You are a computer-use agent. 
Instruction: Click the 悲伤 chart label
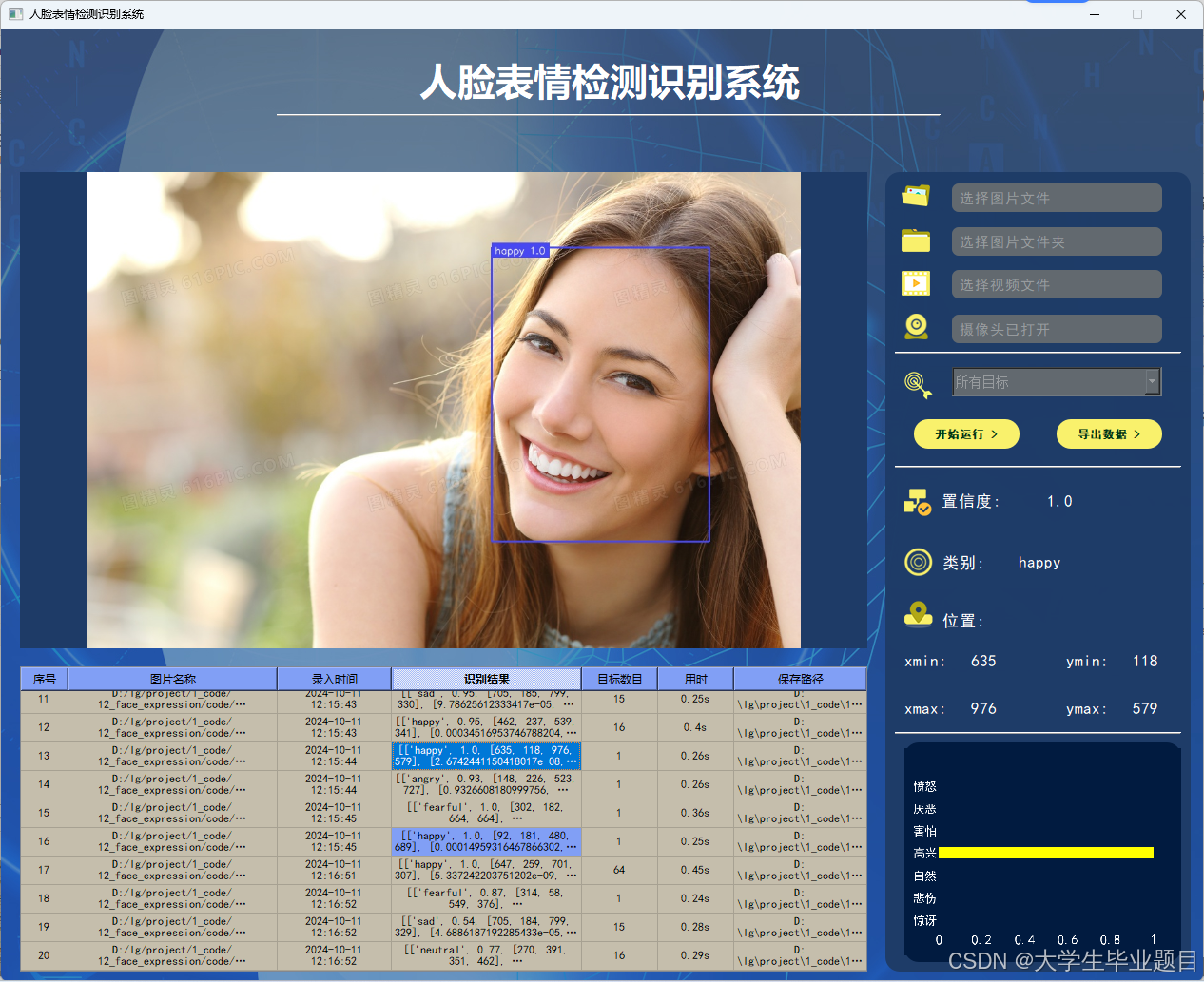924,897
